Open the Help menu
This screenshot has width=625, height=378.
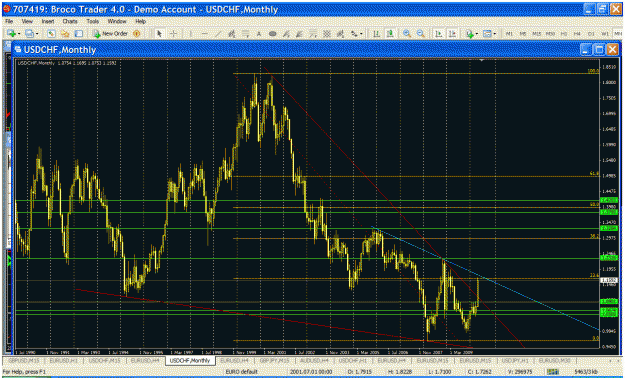140,21
